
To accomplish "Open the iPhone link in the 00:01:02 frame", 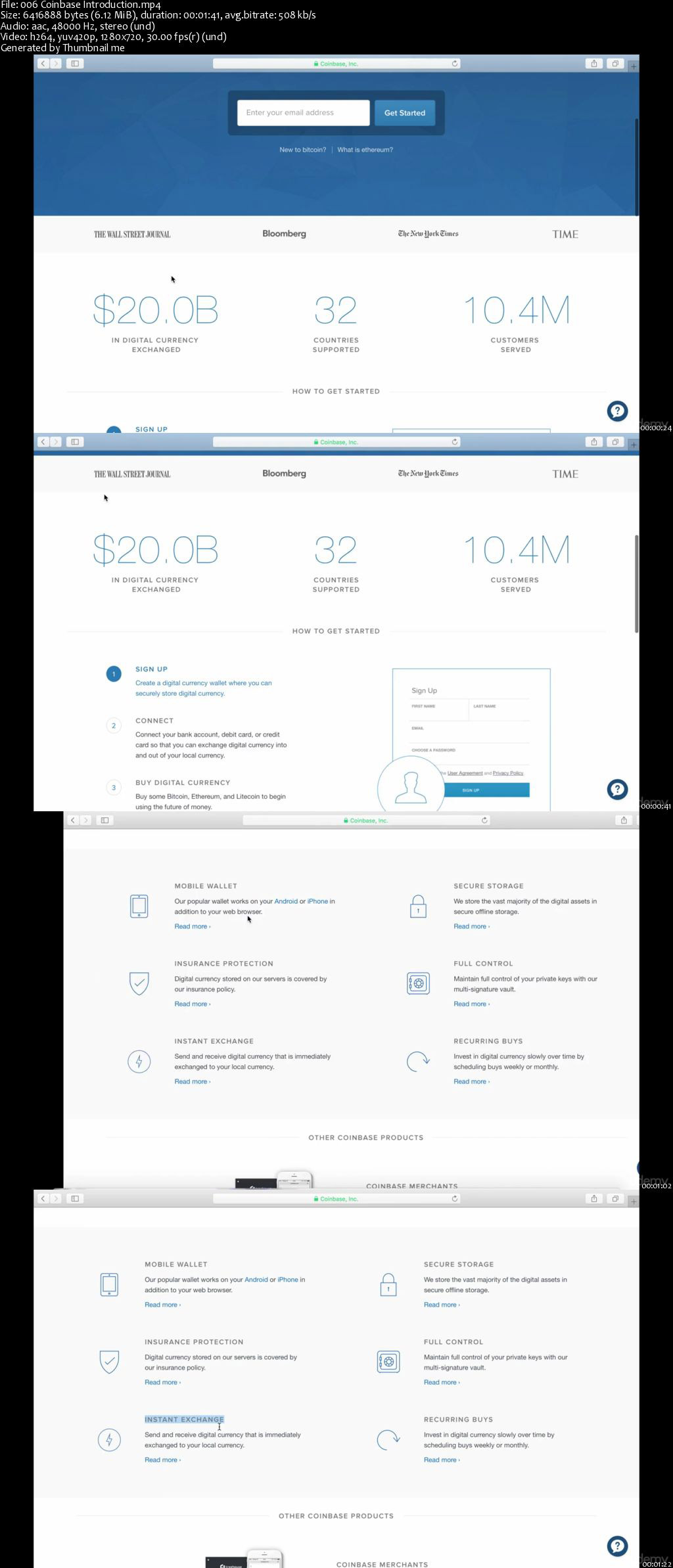I will [x=317, y=901].
